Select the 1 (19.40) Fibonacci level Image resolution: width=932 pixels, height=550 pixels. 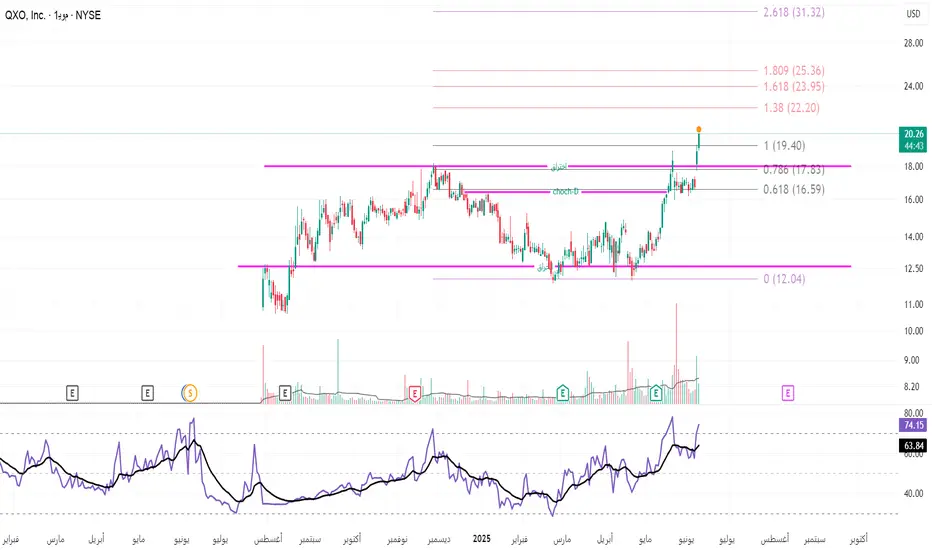(784, 146)
